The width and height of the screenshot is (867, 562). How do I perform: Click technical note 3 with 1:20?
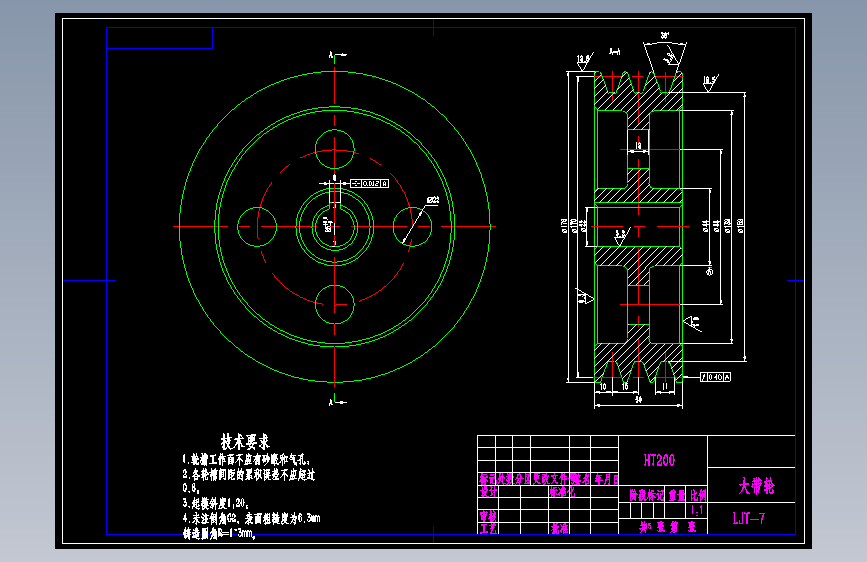tap(216, 503)
